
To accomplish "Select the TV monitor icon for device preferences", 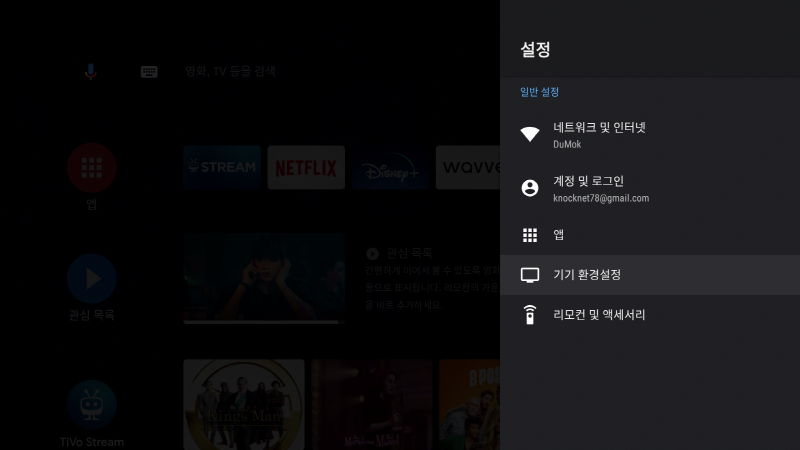I will click(x=530, y=275).
